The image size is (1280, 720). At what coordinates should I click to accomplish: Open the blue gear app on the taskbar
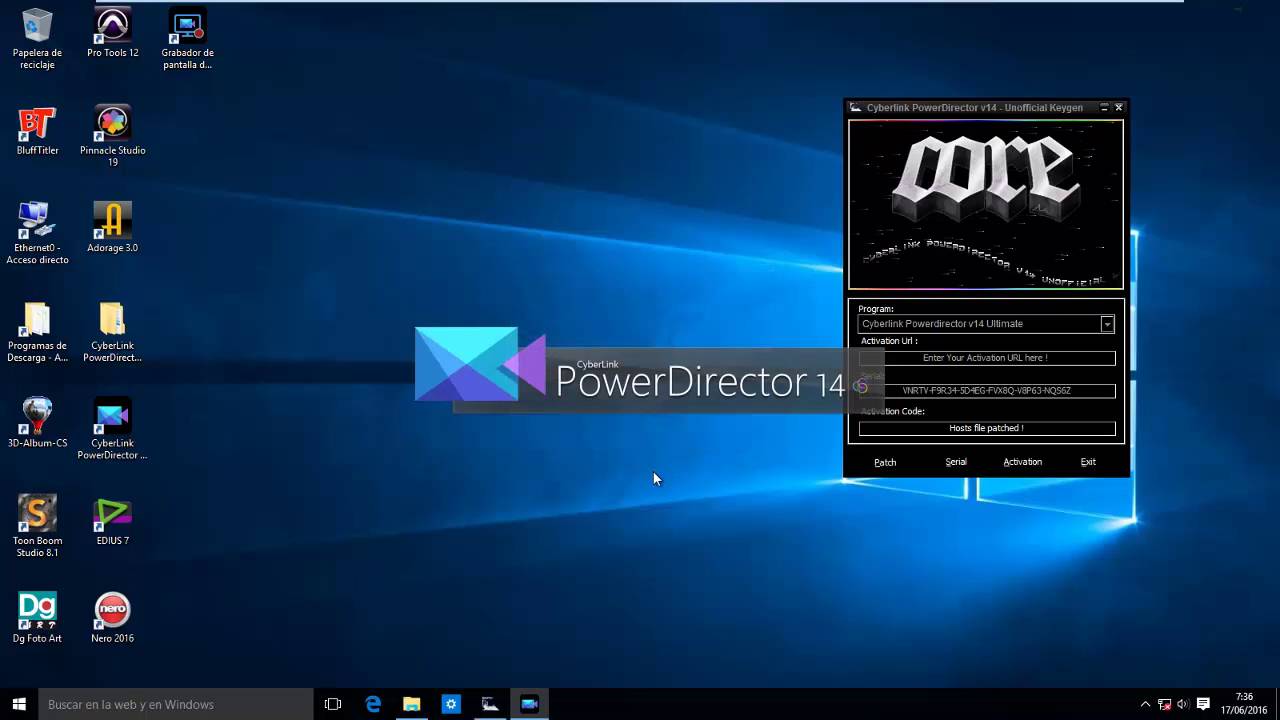coord(451,704)
